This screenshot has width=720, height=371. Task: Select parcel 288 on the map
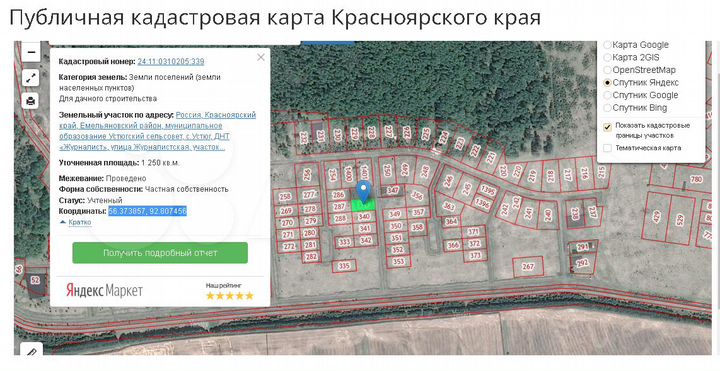tap(340, 219)
